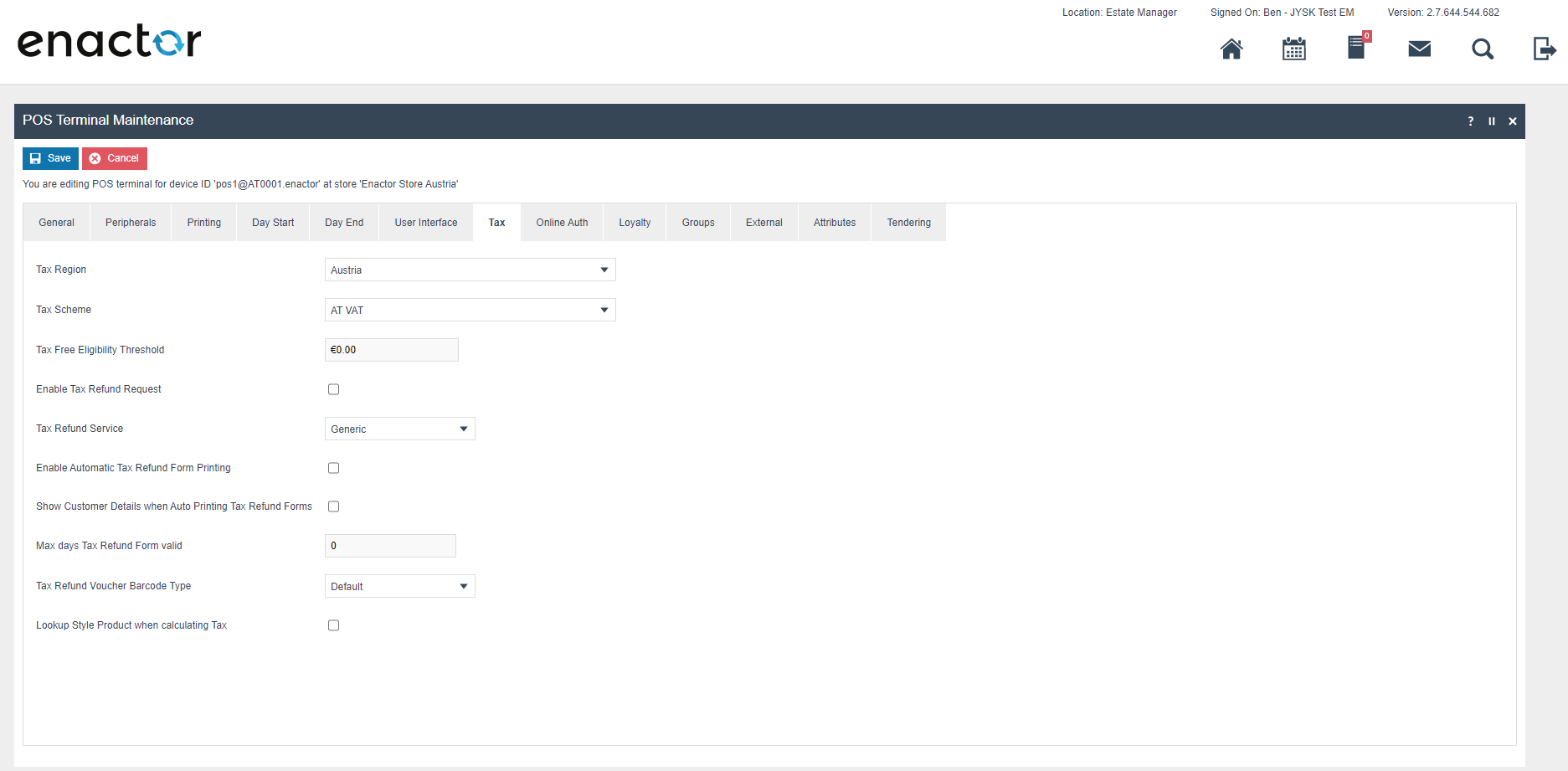Toggle Enable Automatic Tax Refund Form Printing
The image size is (1568, 771).
click(333, 468)
